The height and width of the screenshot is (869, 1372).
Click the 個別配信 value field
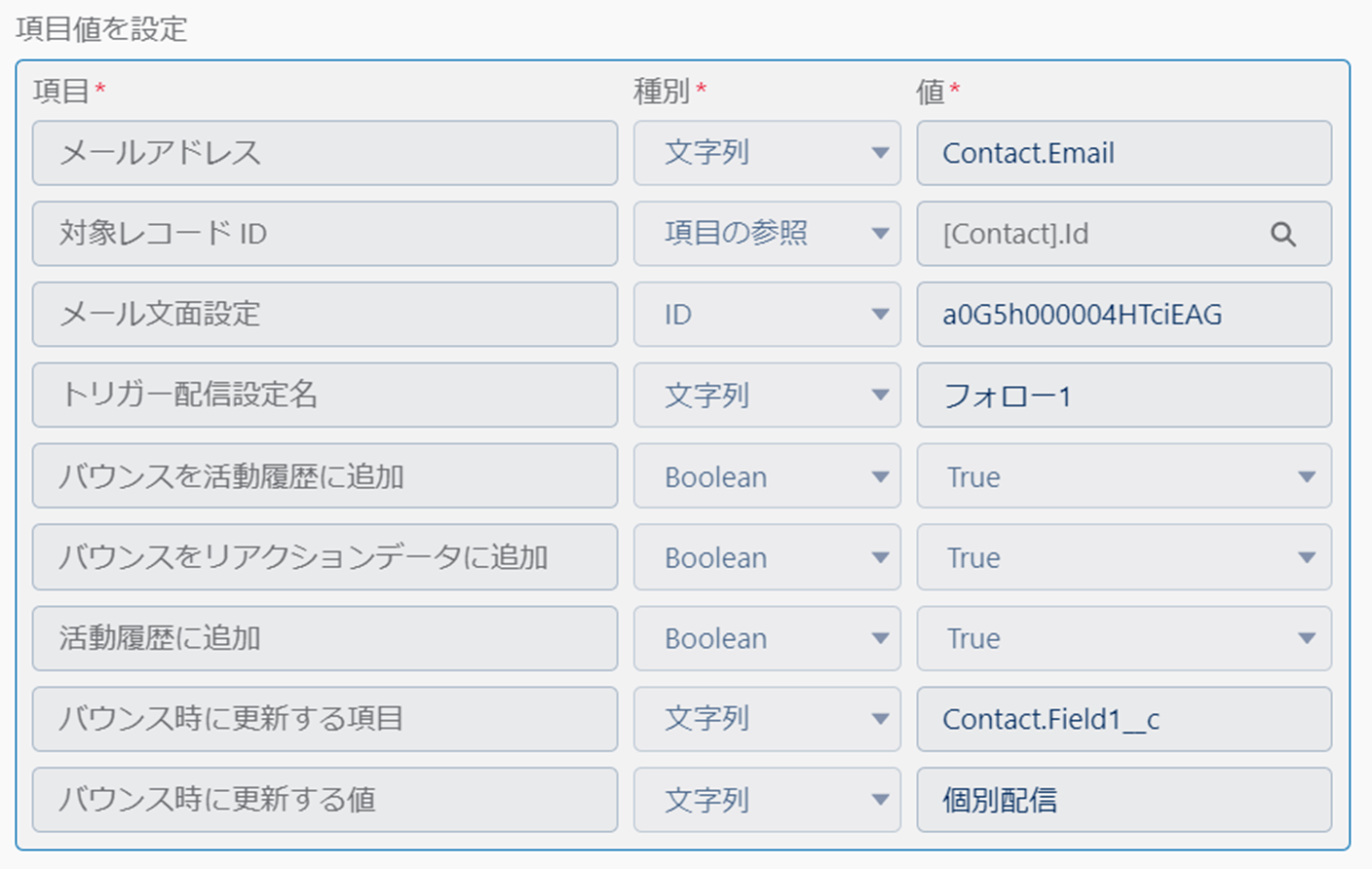[x=1124, y=800]
